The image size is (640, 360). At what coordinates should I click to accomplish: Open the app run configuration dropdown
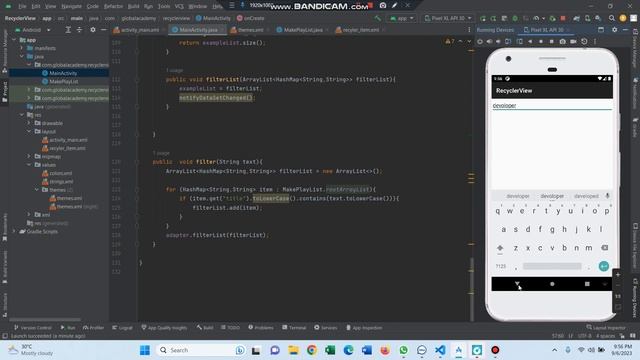(x=402, y=18)
